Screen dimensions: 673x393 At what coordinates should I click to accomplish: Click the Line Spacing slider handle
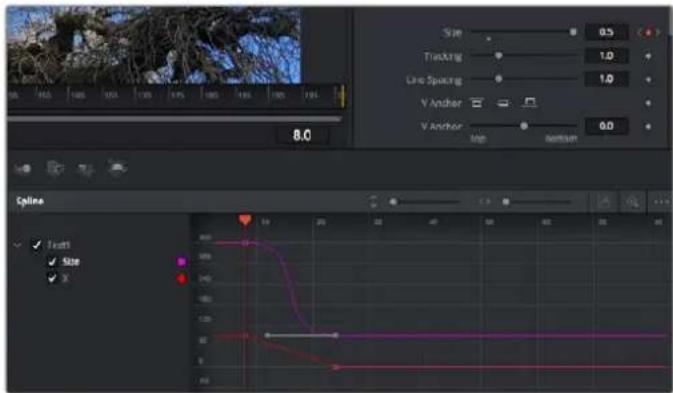click(x=498, y=79)
